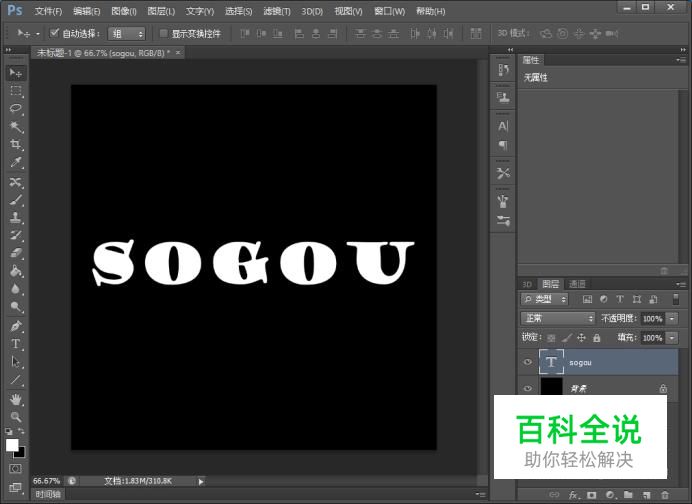Toggle the layer filter switch
Screen dimensions: 692x504
pyautogui.click(x=676, y=299)
